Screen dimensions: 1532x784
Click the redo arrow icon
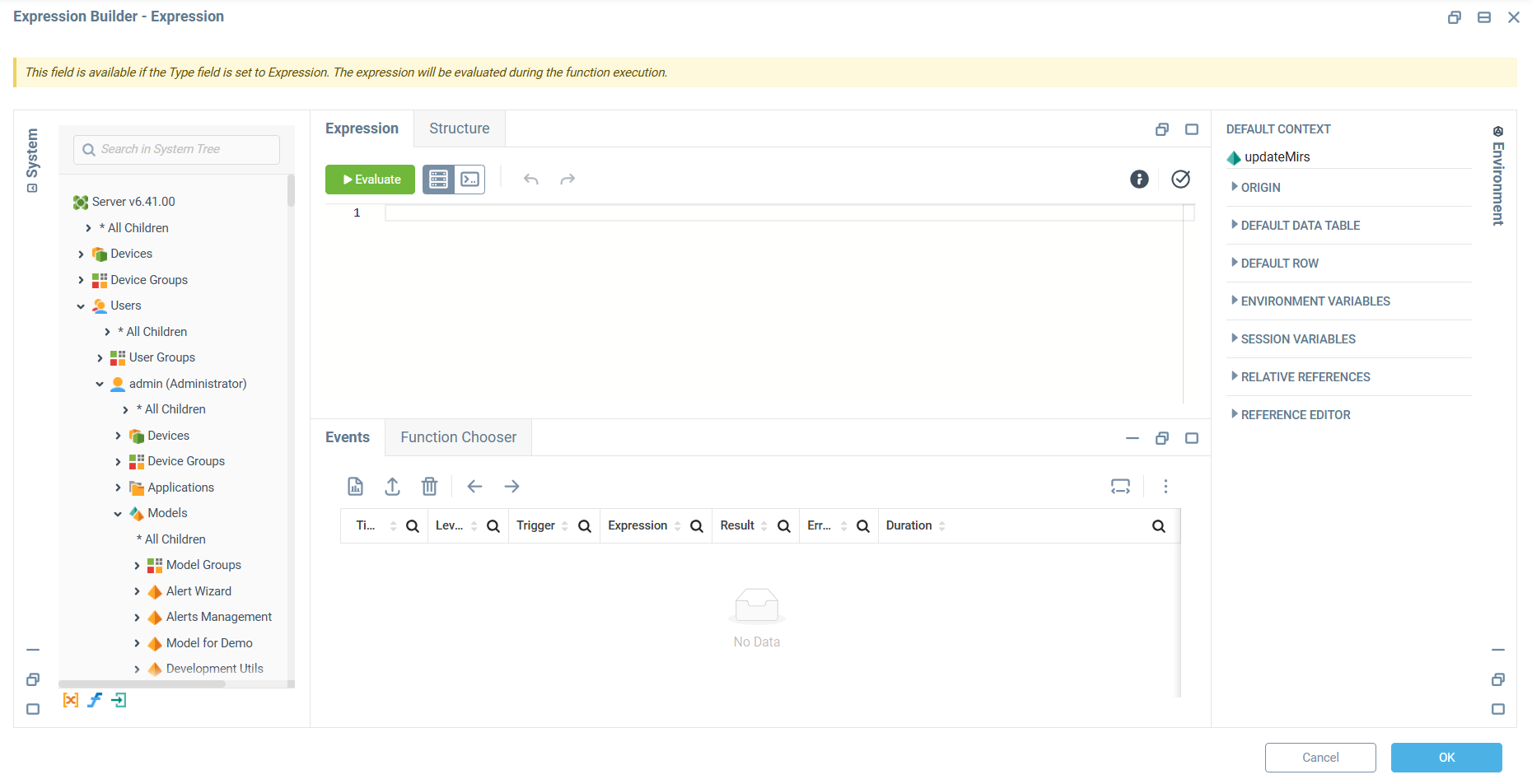point(567,180)
